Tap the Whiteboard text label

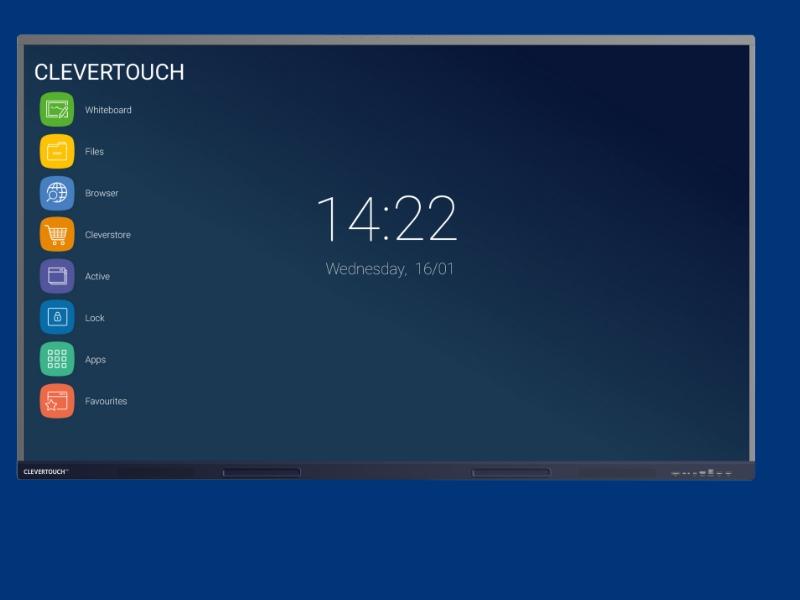110,110
